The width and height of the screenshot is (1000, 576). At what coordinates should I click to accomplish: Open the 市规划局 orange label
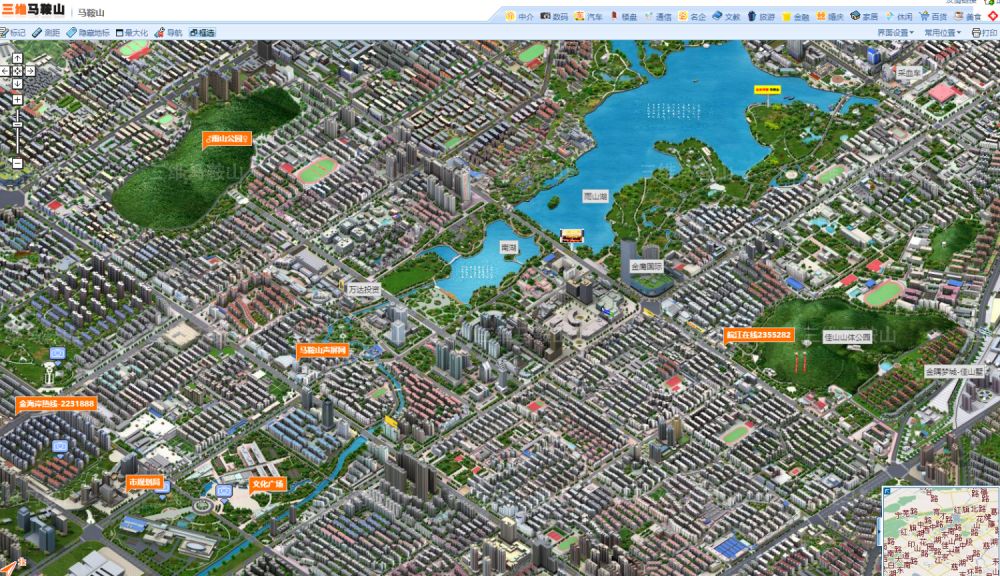[x=145, y=482]
